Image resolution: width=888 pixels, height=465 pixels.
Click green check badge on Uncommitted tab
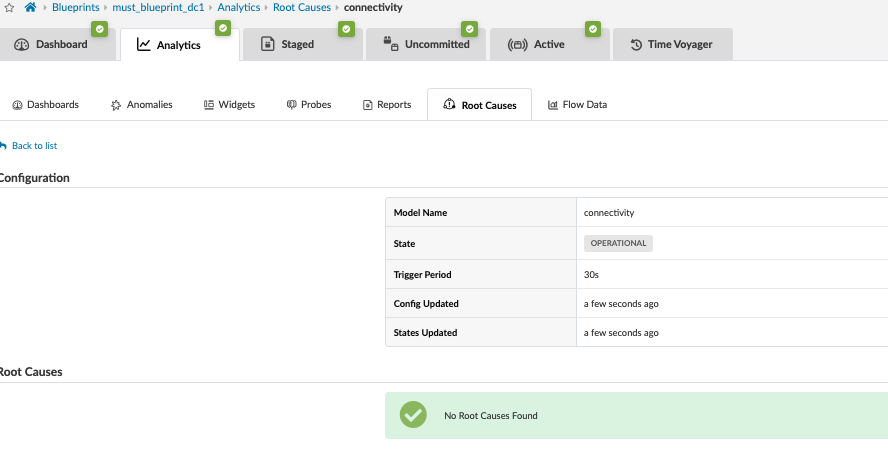coord(469,29)
